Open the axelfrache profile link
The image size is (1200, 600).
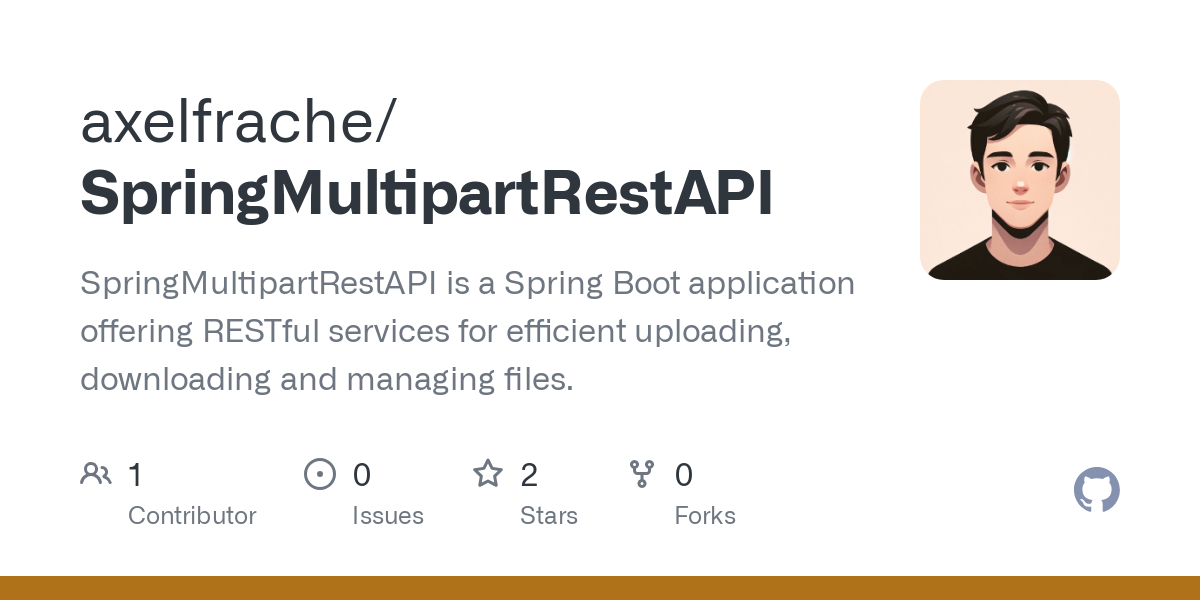click(238, 120)
